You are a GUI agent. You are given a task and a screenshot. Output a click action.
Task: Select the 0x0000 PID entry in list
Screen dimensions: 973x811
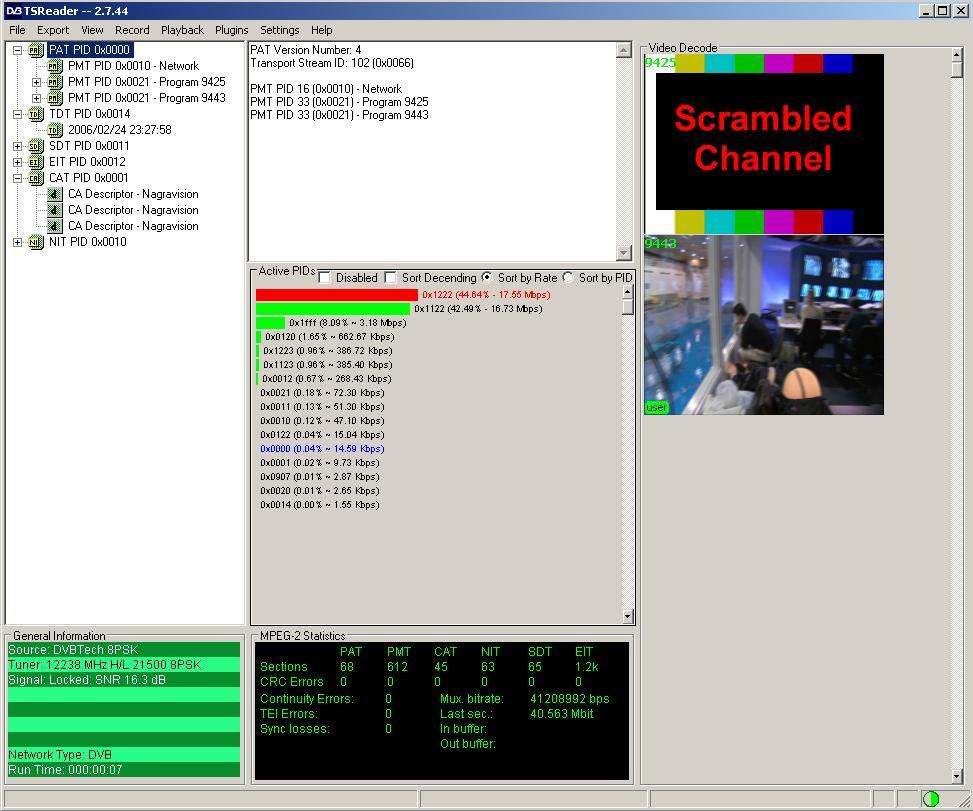pyautogui.click(x=322, y=449)
